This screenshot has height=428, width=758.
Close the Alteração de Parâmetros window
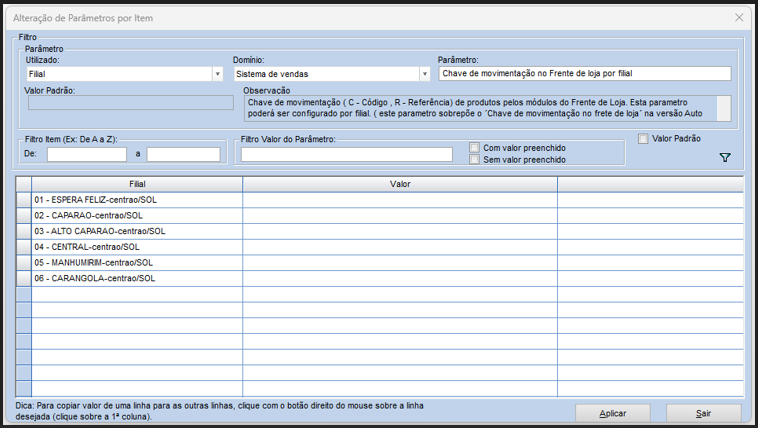pos(739,18)
